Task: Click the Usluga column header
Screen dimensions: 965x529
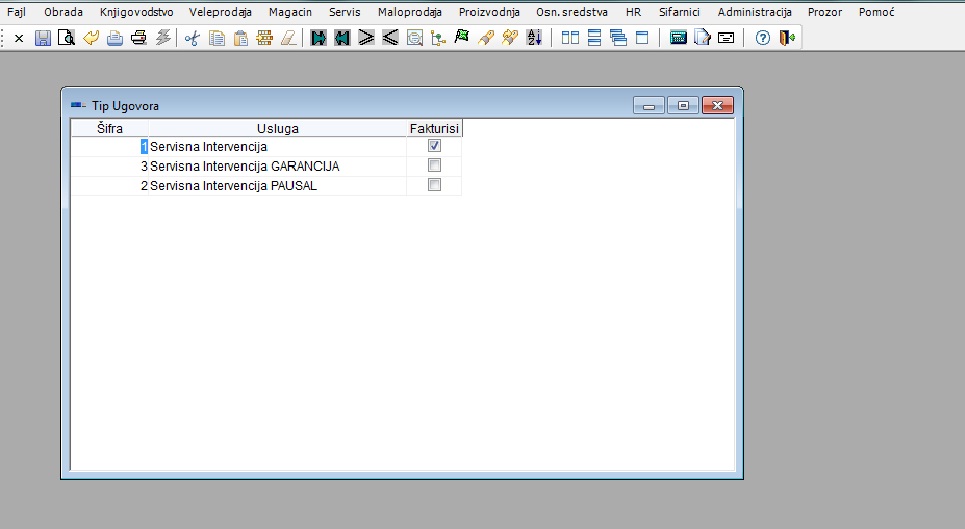Action: coord(277,128)
